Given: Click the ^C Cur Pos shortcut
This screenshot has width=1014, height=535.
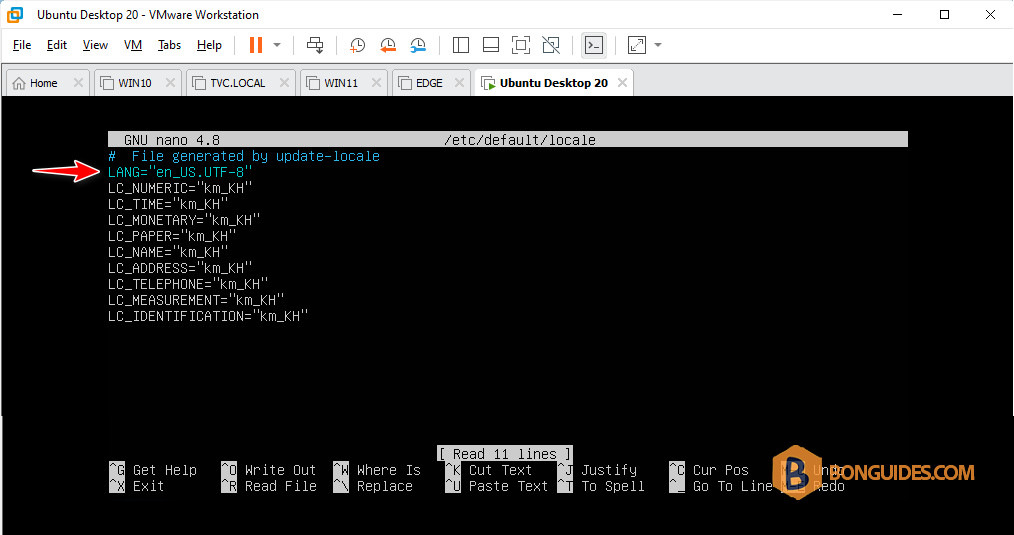Looking at the screenshot, I should (x=709, y=470).
